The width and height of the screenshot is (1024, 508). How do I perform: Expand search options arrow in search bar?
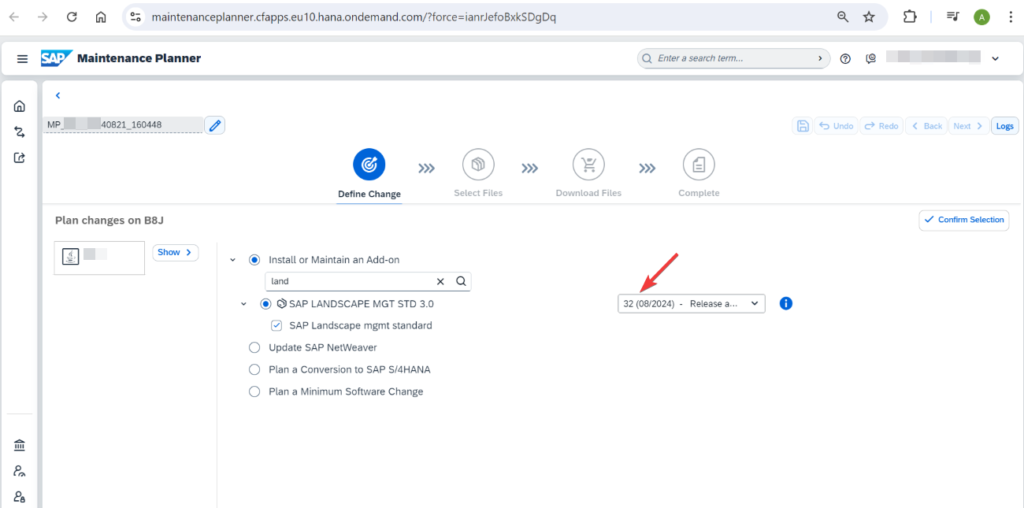coord(820,59)
